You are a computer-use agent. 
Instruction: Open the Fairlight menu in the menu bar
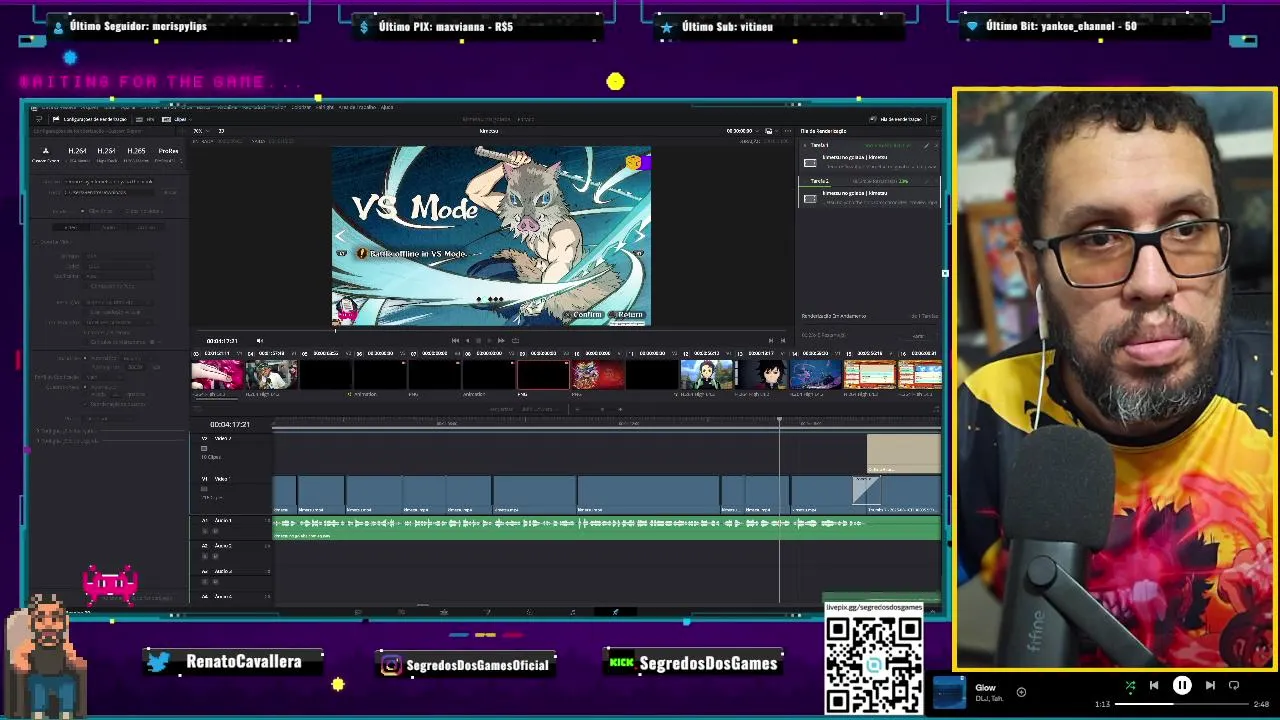(324, 107)
